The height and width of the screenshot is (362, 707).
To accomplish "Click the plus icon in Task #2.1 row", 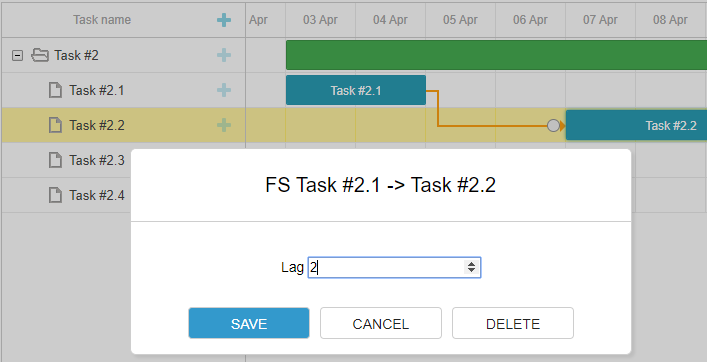I will tap(224, 90).
